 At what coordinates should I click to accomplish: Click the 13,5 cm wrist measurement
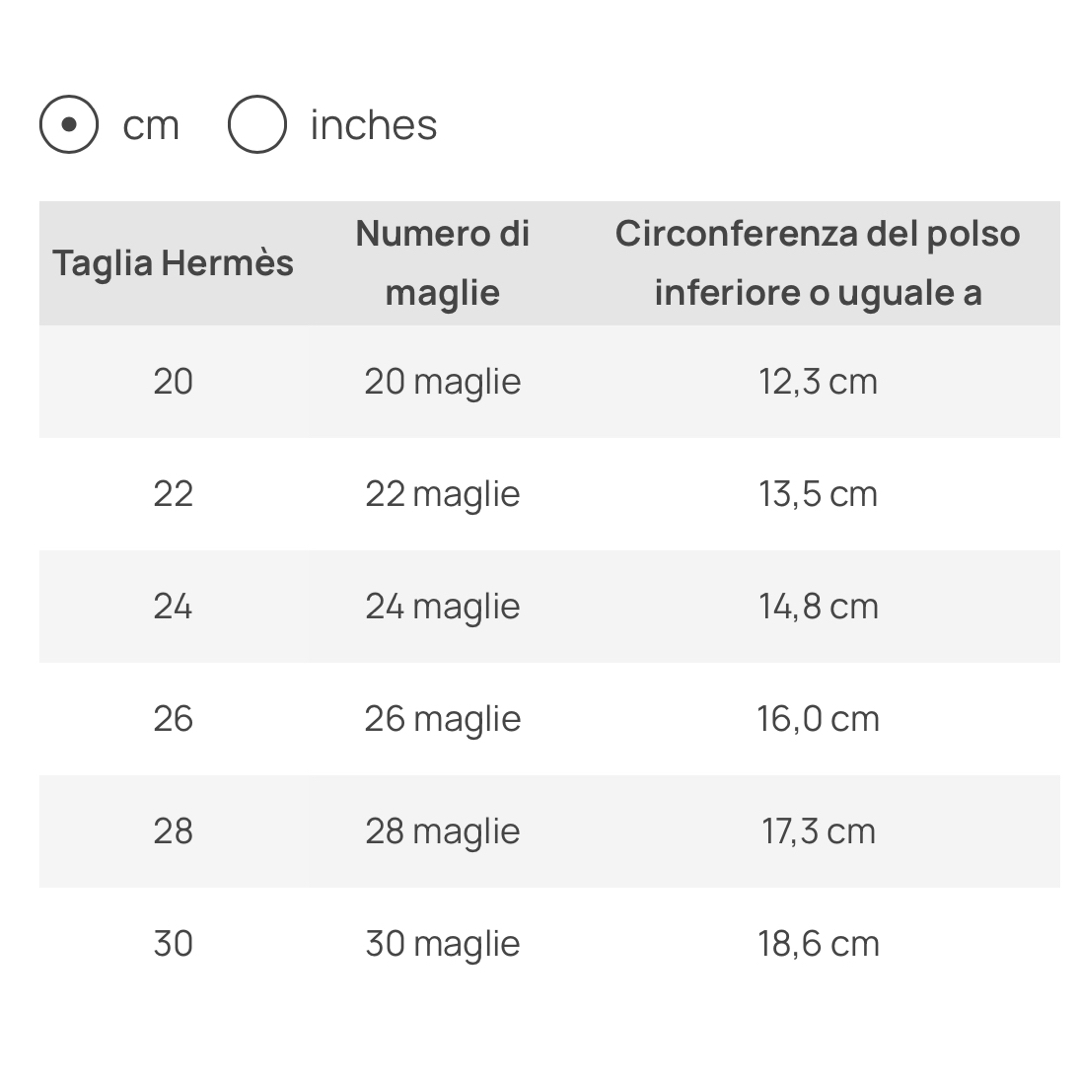(818, 494)
